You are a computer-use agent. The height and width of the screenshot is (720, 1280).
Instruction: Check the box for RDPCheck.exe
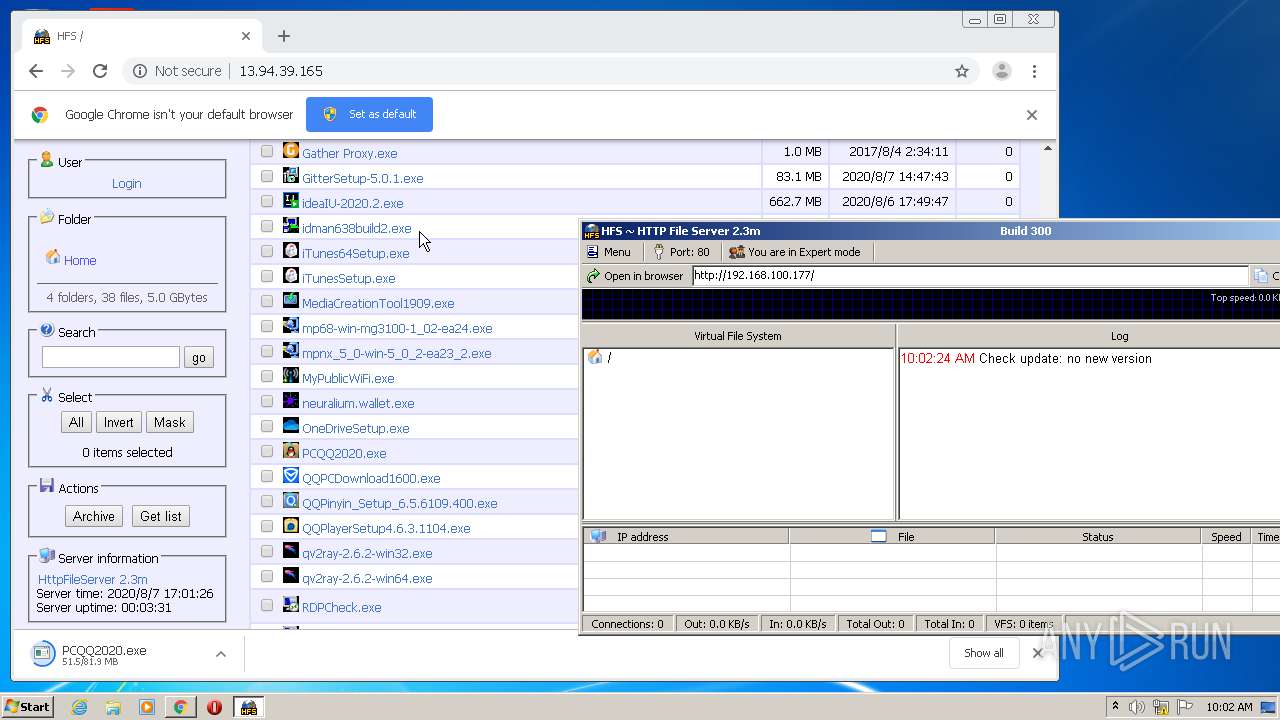(267, 605)
